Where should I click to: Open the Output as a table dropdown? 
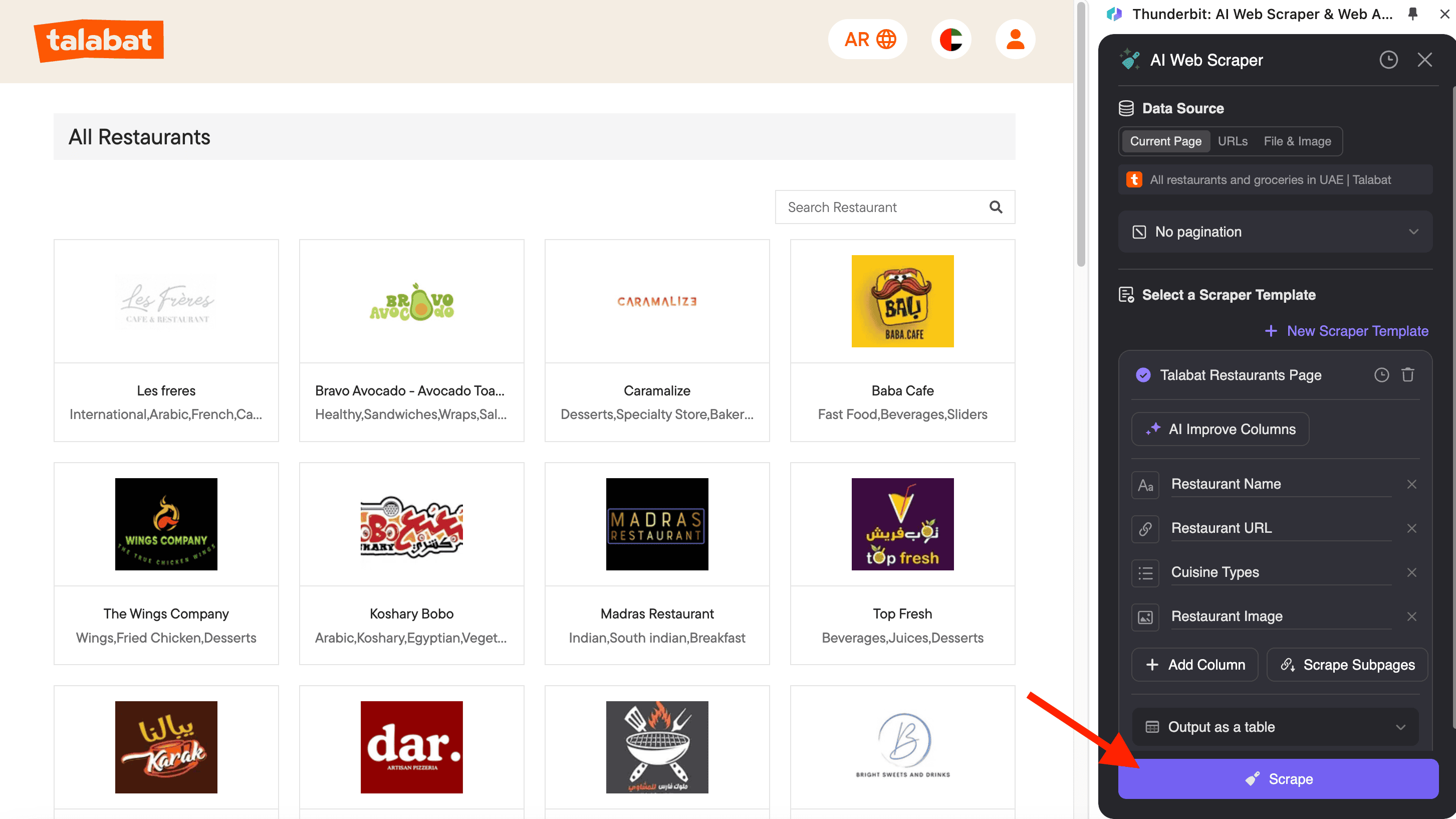(1275, 727)
